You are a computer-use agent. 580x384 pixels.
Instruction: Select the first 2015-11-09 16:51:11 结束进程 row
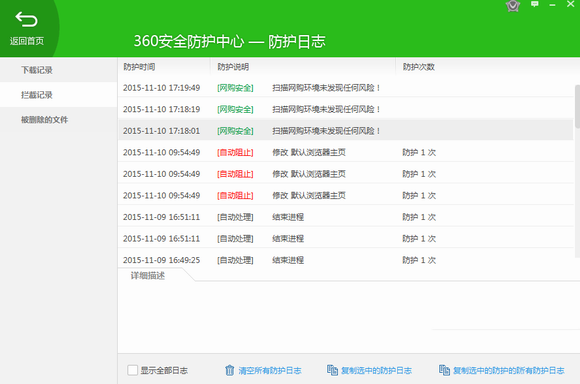tap(345, 217)
